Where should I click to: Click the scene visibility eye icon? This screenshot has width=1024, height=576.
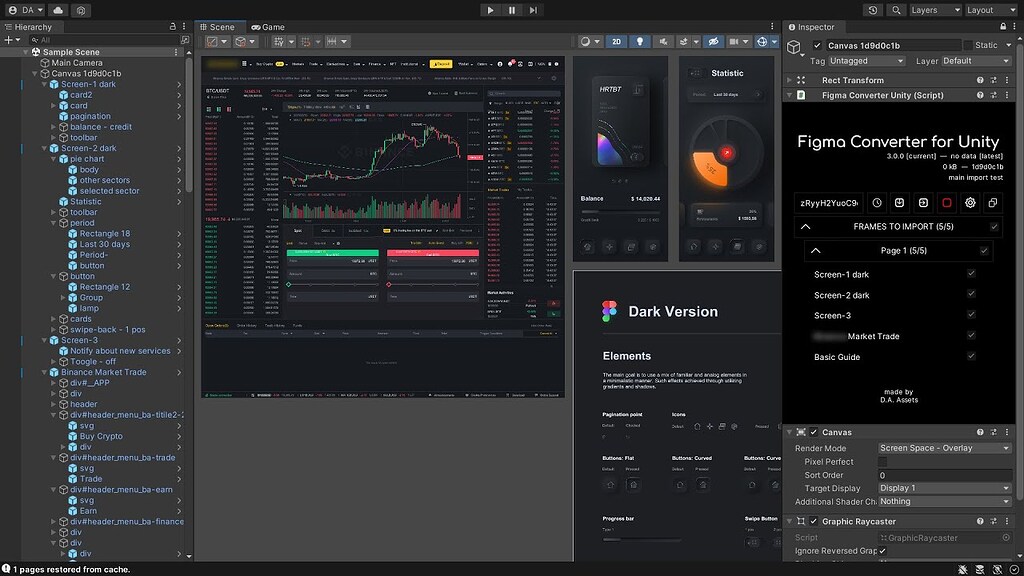713,42
